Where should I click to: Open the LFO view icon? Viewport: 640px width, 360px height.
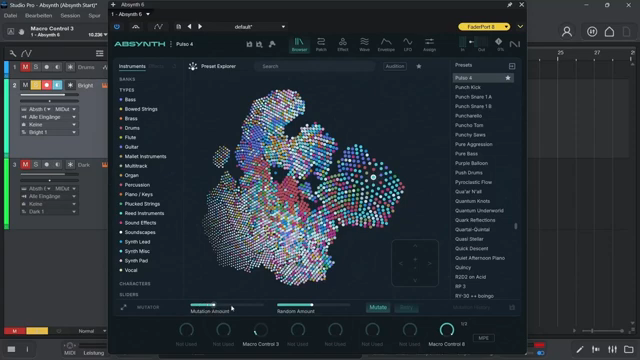point(407,44)
